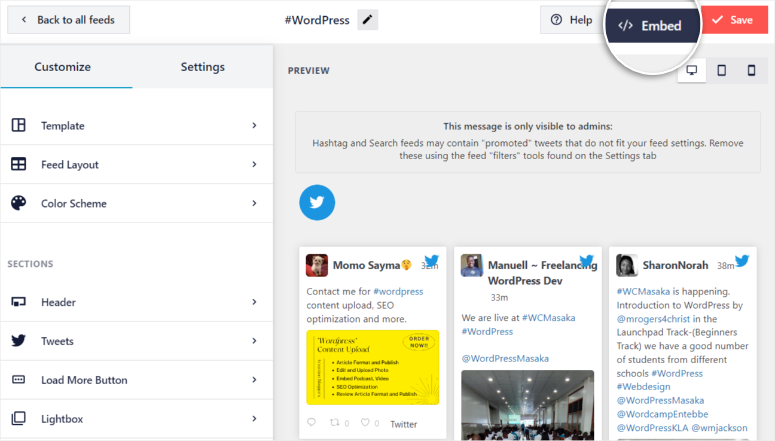The height and width of the screenshot is (441, 775).
Task: Click the #WordPress feed title
Action: tap(317, 20)
